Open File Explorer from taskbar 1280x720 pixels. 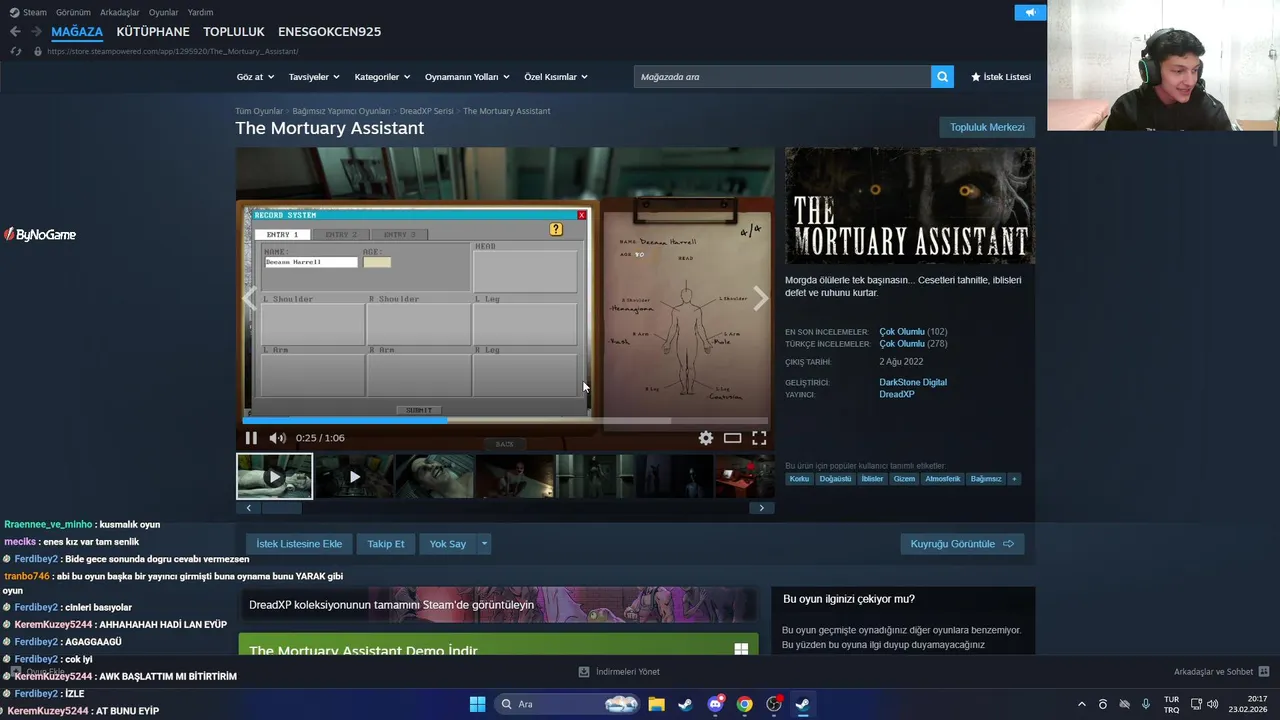(656, 704)
